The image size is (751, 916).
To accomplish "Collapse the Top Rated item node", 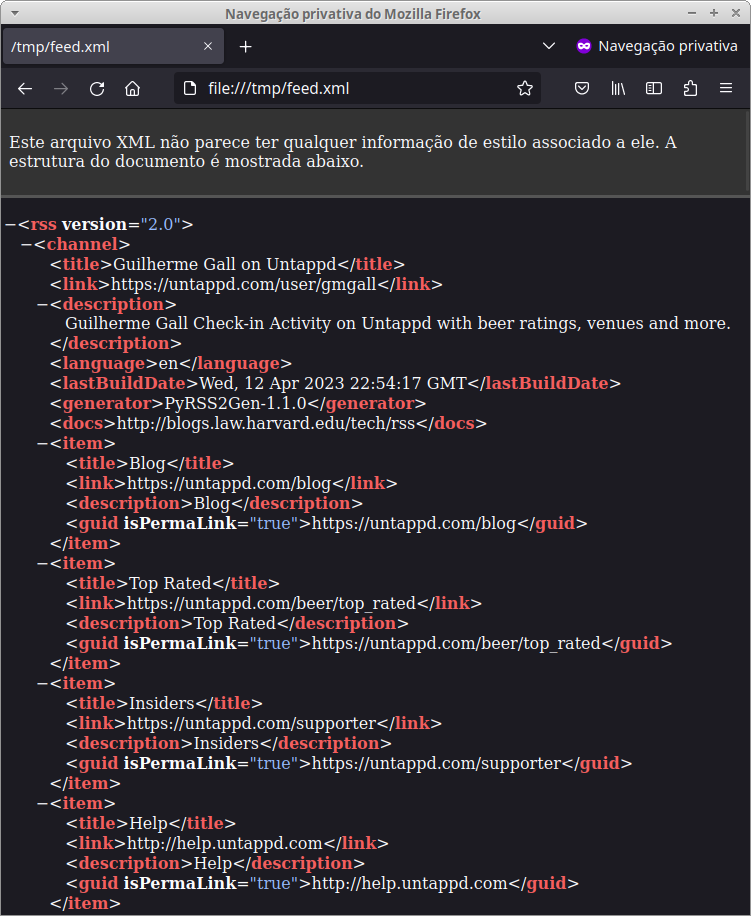I will (42, 564).
